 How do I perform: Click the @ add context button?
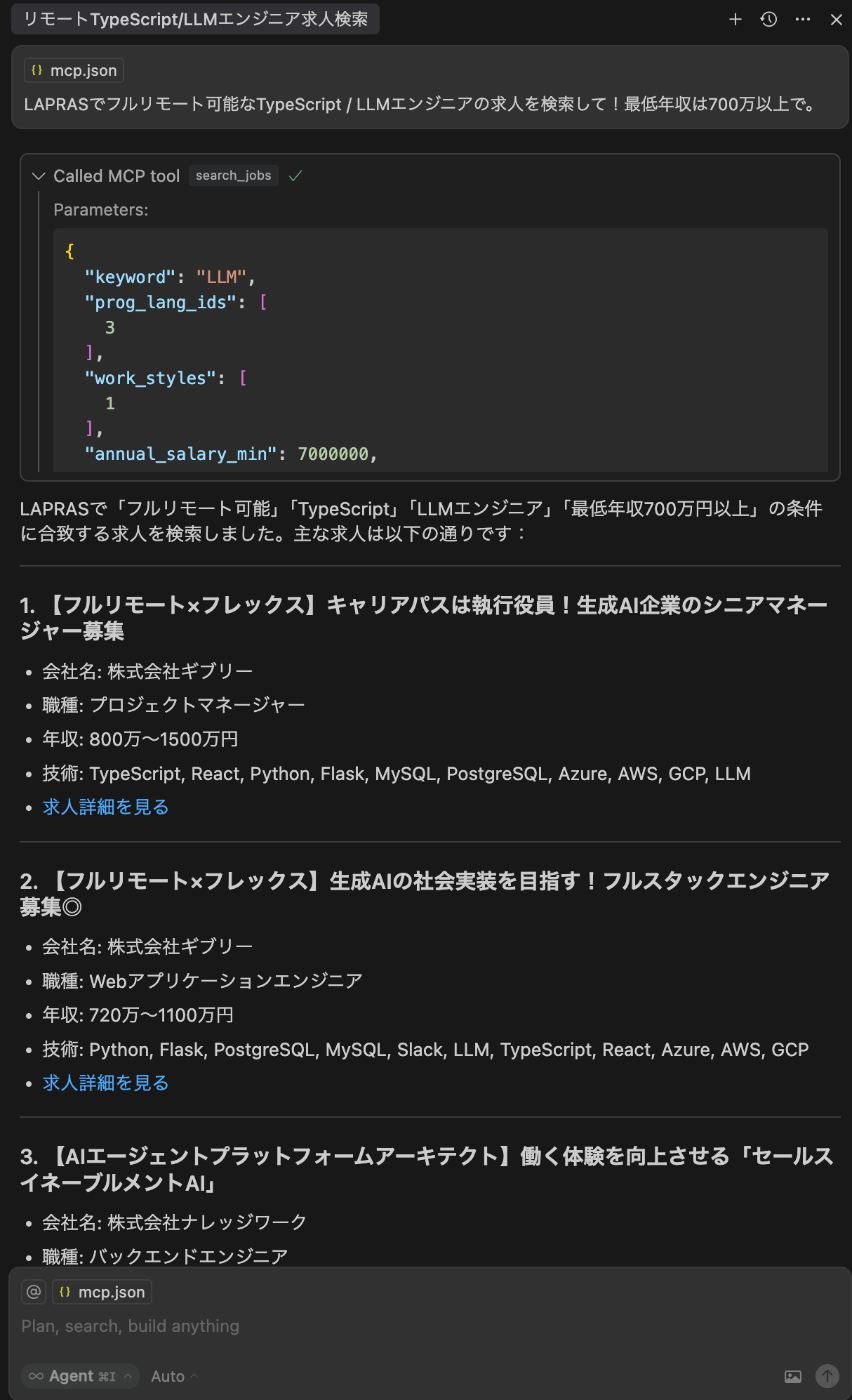[34, 1292]
